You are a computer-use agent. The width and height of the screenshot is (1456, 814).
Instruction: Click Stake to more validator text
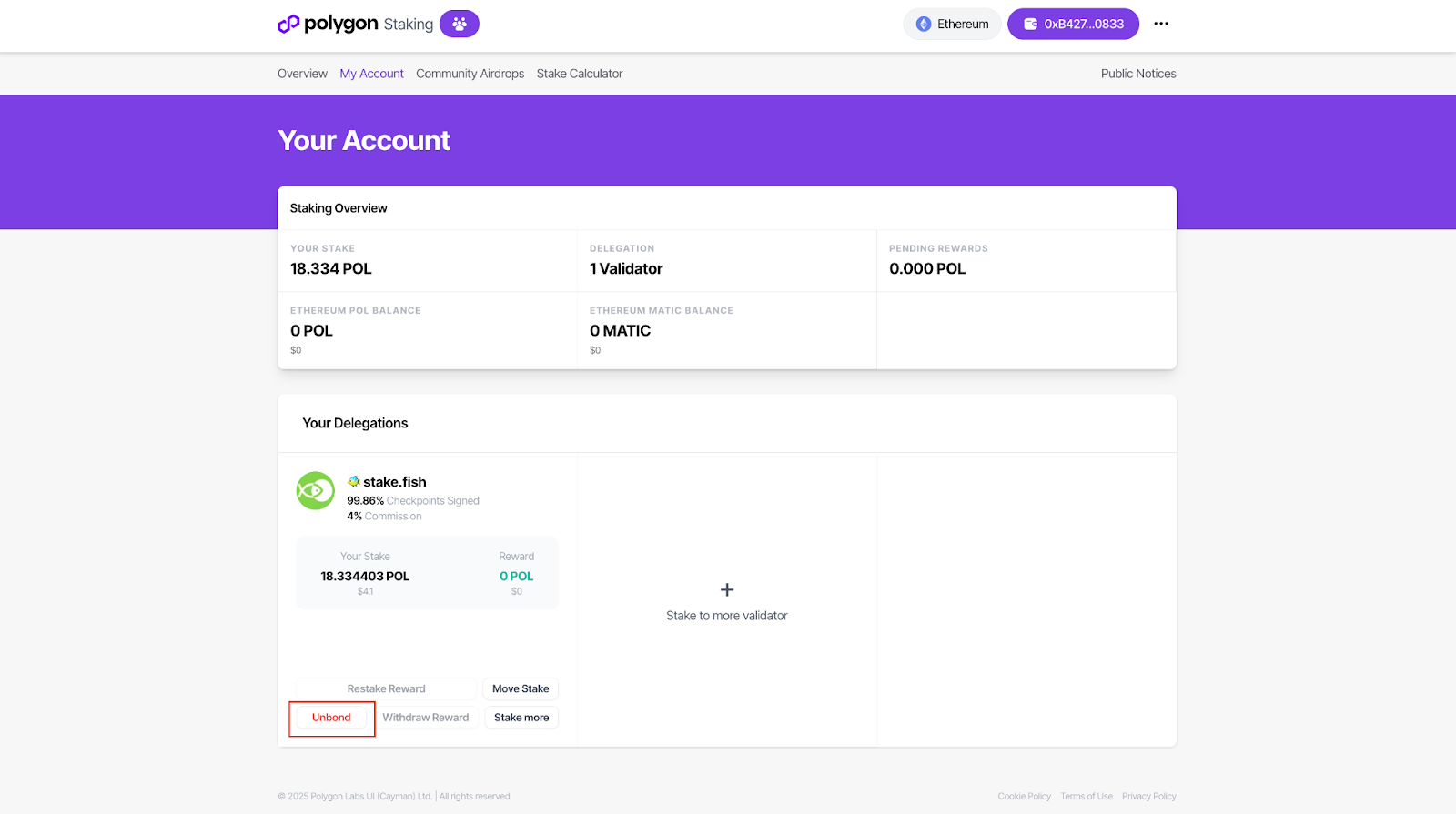pos(727,616)
